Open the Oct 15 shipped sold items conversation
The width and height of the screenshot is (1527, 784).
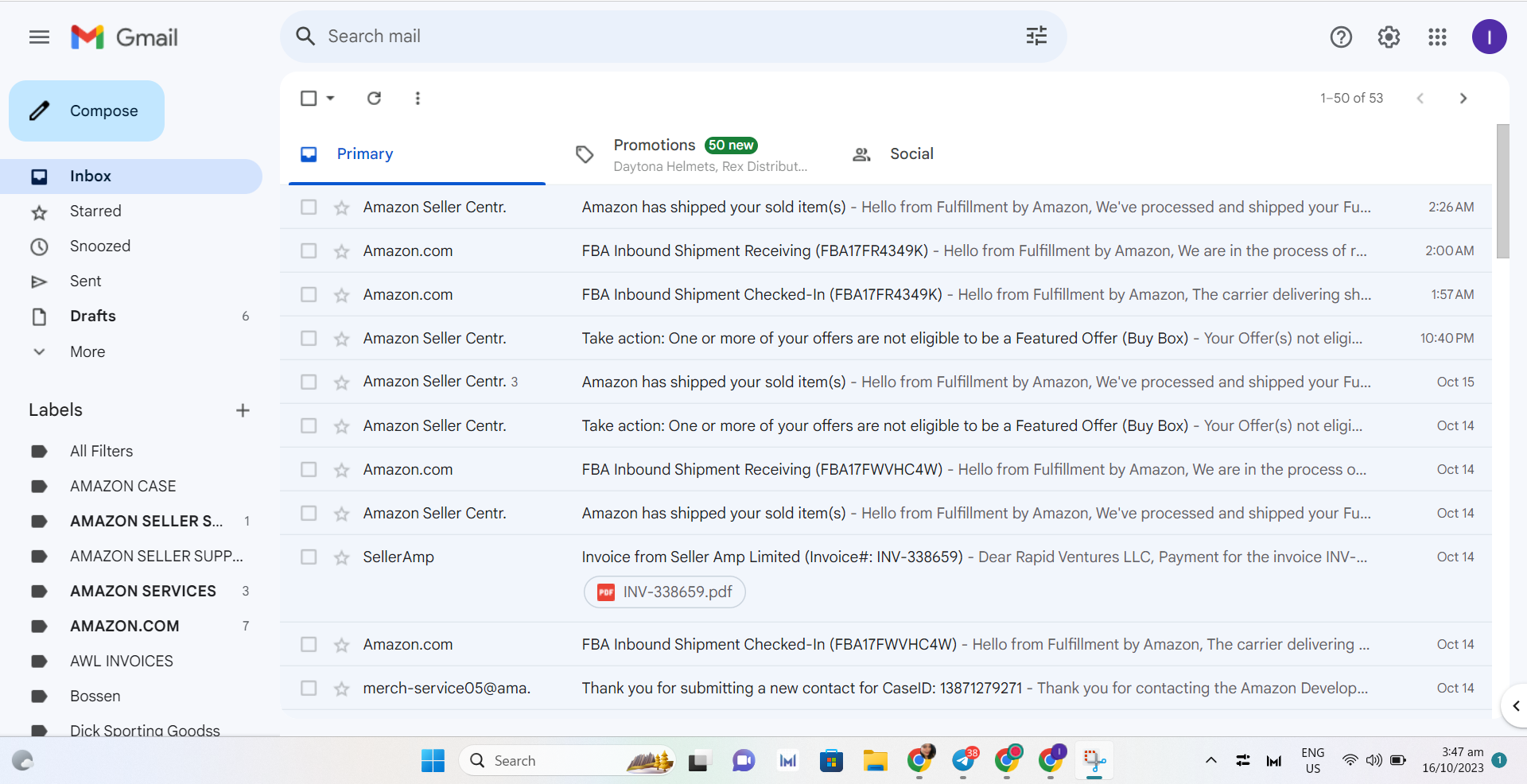[886, 382]
